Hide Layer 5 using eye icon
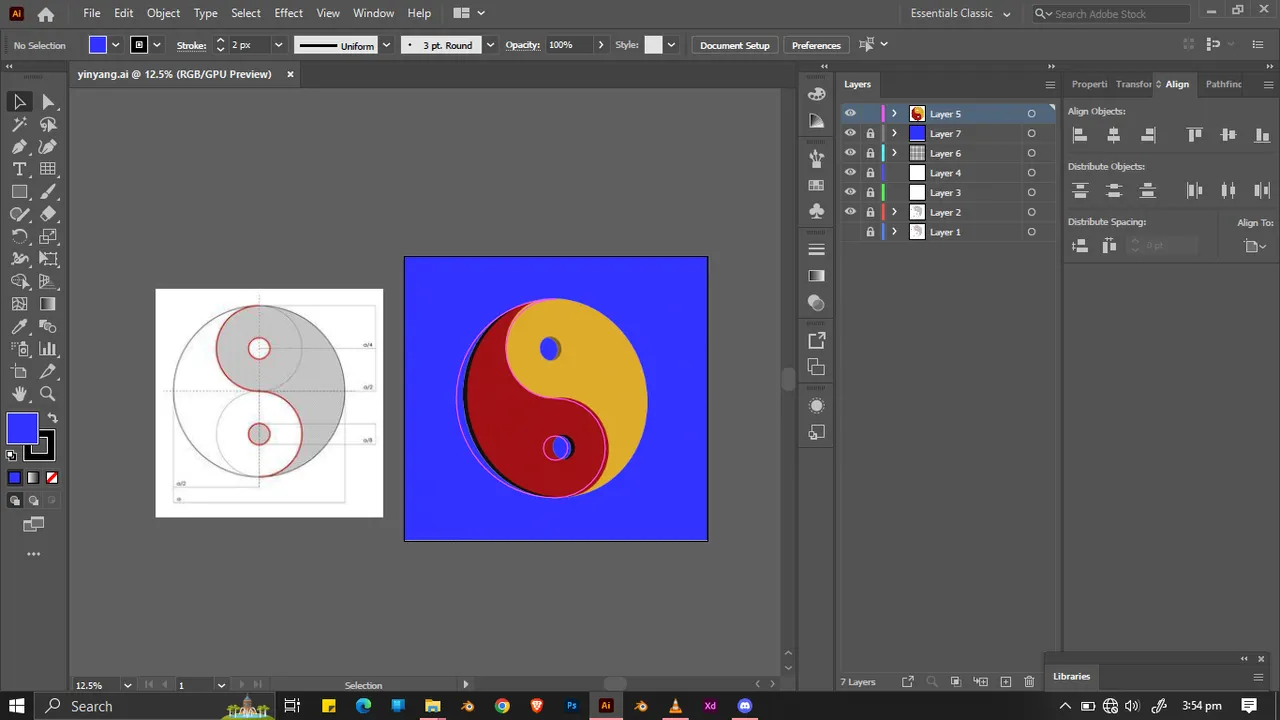Image resolution: width=1280 pixels, height=720 pixels. pos(850,114)
